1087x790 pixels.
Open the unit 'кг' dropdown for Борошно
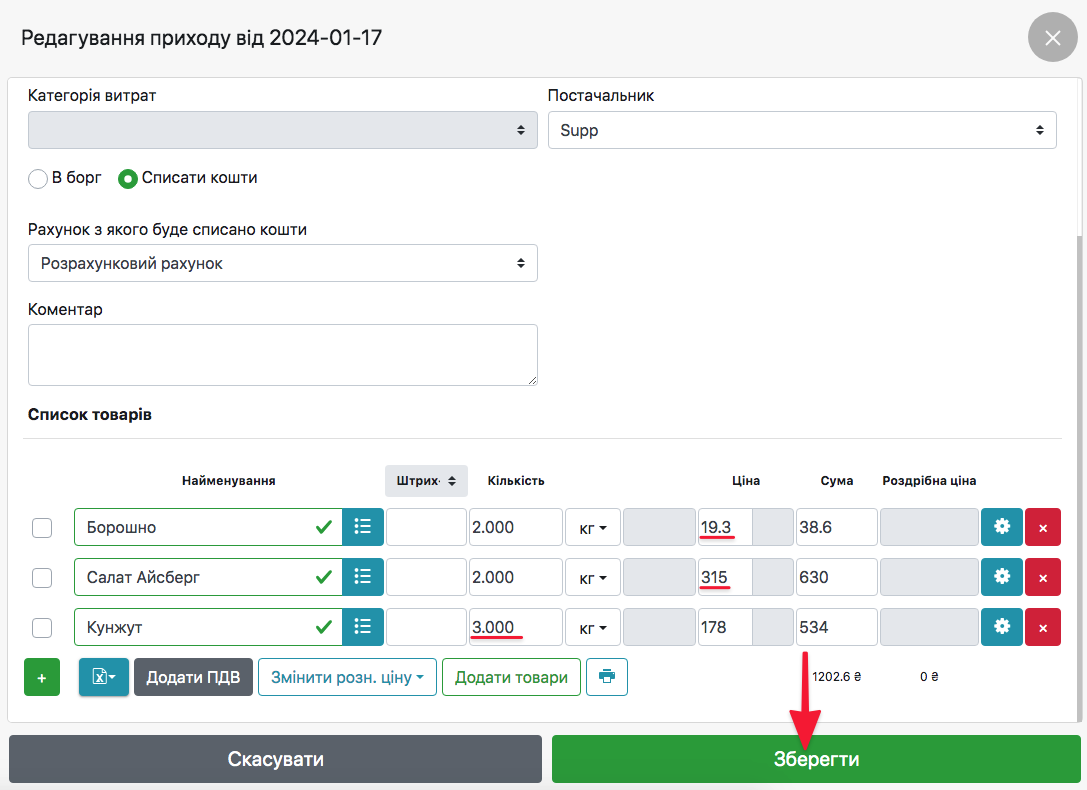tap(593, 527)
